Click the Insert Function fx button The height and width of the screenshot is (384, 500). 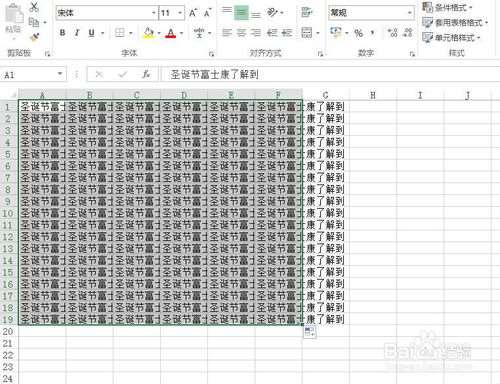(146, 74)
